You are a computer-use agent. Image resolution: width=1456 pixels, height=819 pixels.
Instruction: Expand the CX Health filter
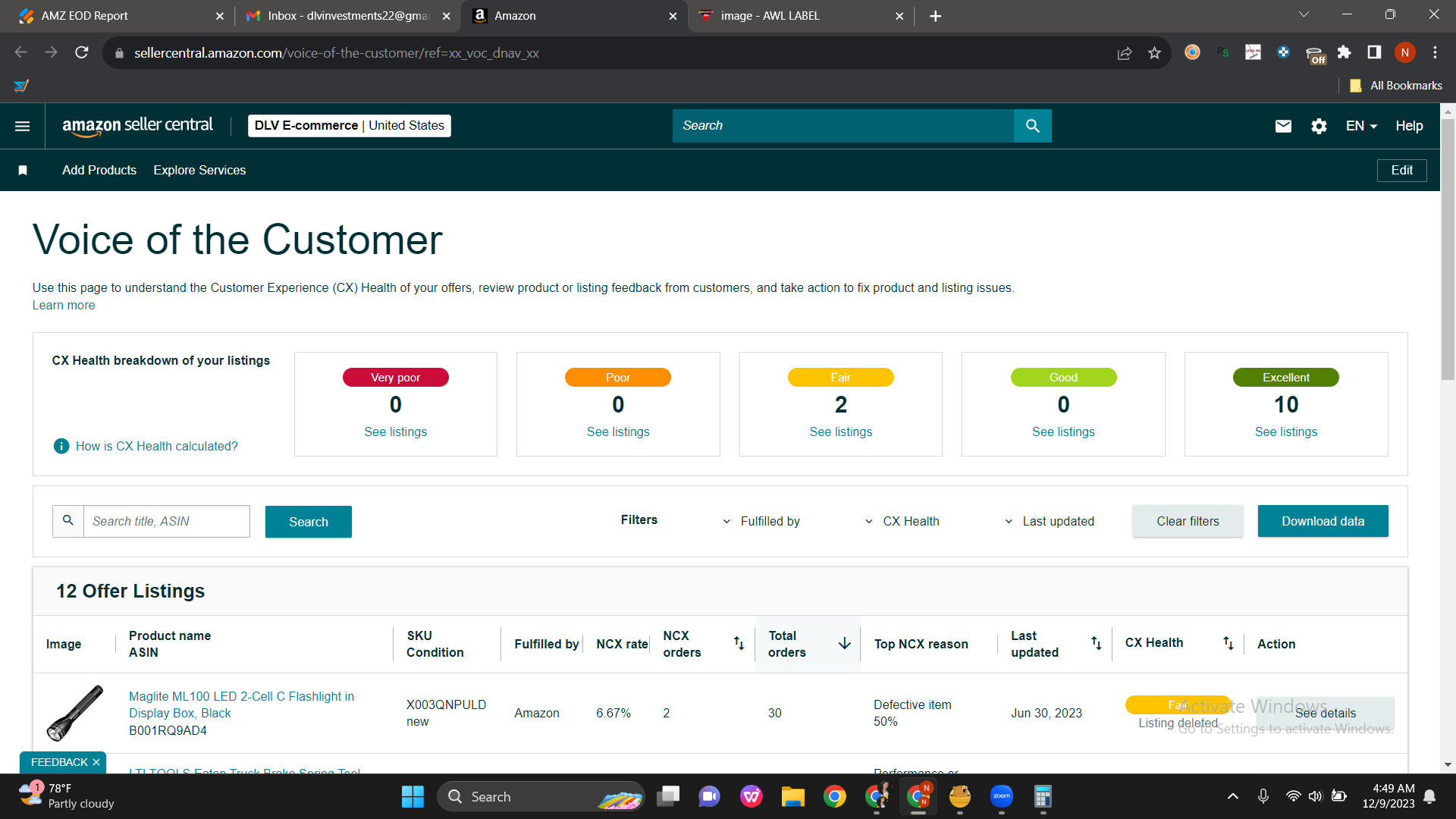[x=902, y=521]
